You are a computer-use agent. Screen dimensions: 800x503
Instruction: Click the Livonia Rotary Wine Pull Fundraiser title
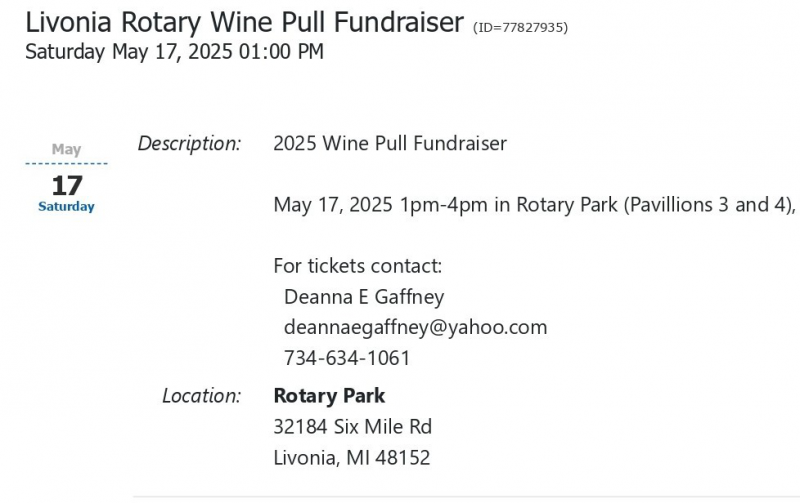click(244, 22)
